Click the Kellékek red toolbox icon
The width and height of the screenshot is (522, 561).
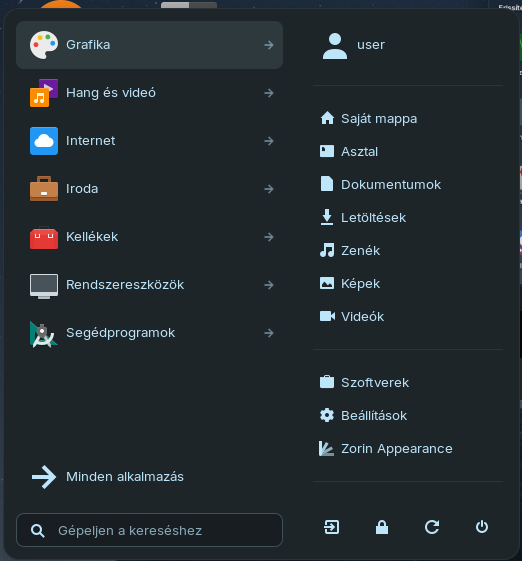44,237
